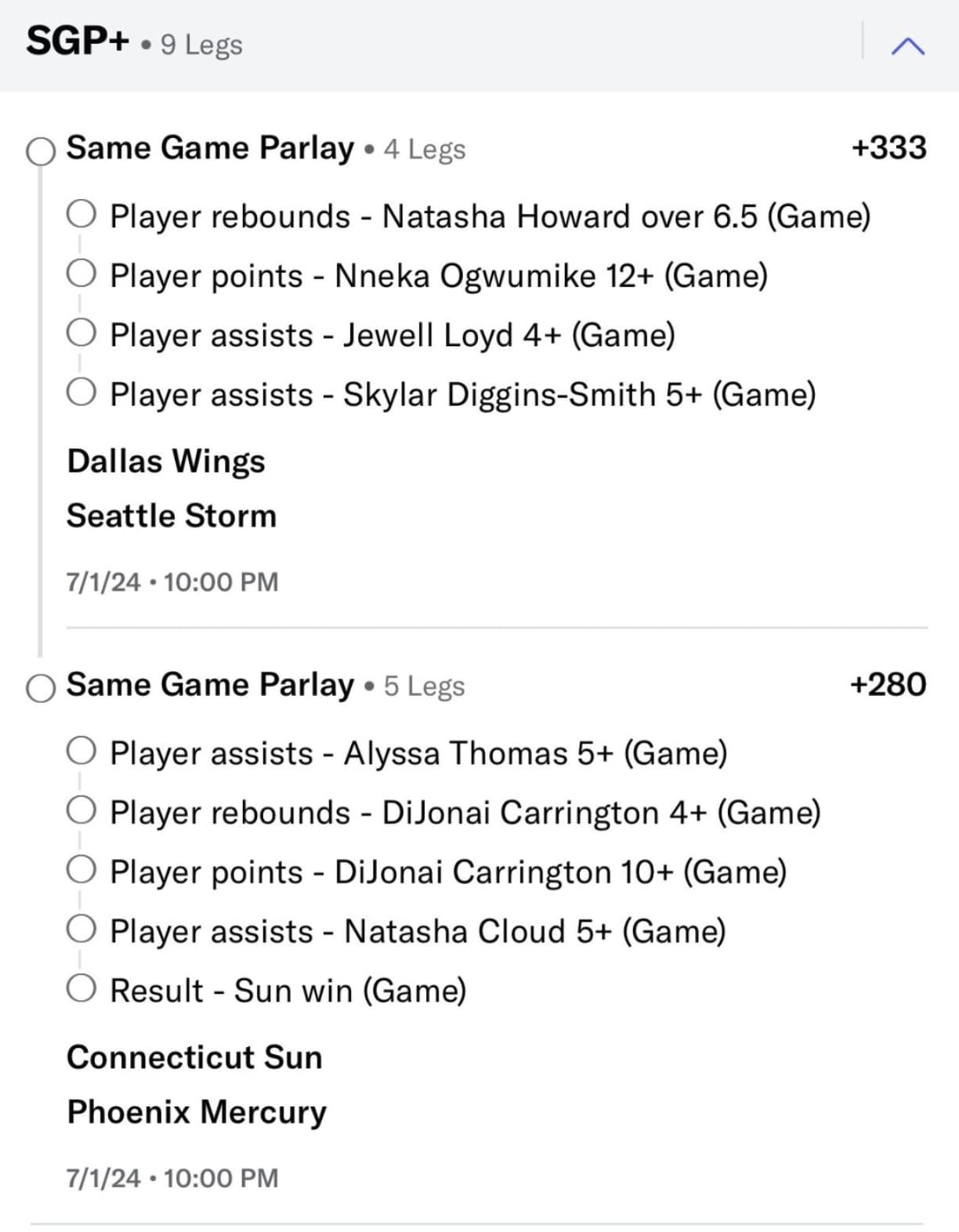The image size is (959, 1232).
Task: Click DiJonai Carrington rebounds leg circle
Action: 81,810
